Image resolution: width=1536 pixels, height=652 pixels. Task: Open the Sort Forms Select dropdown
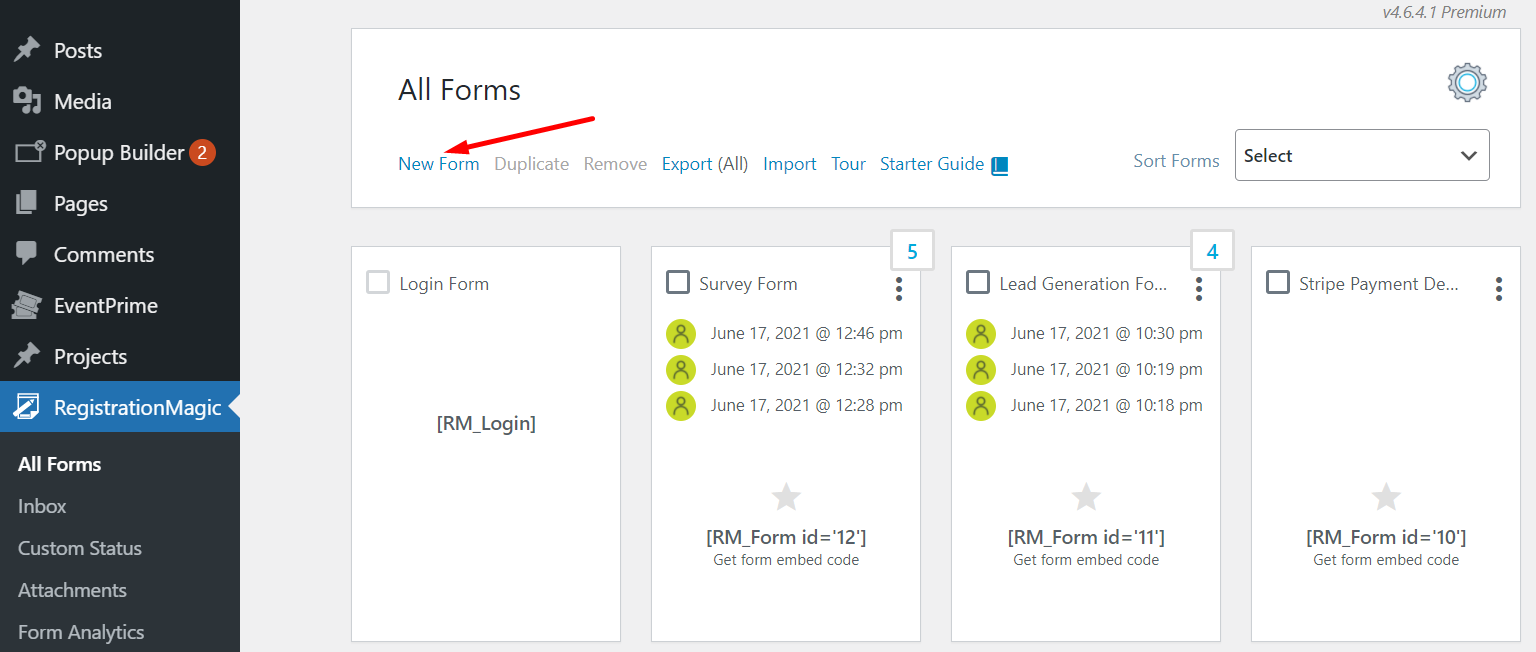pos(1362,155)
